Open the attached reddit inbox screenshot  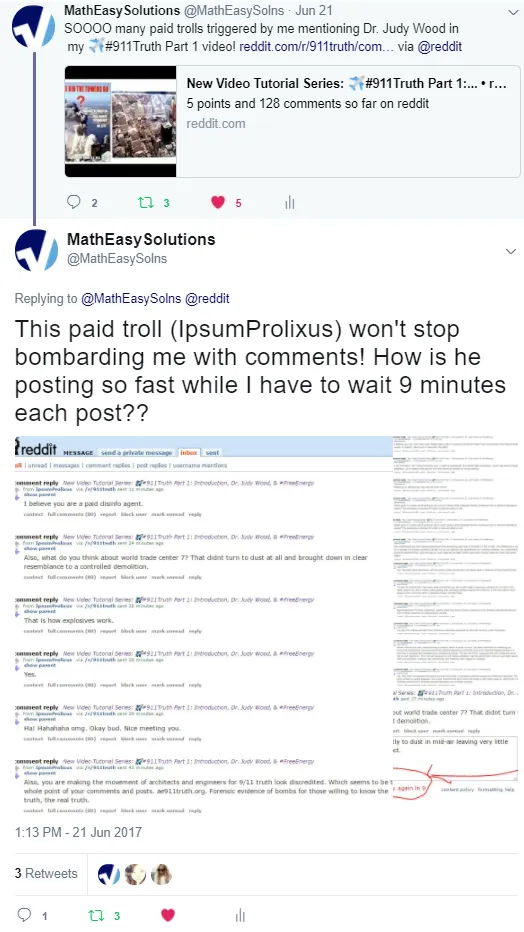pos(266,626)
